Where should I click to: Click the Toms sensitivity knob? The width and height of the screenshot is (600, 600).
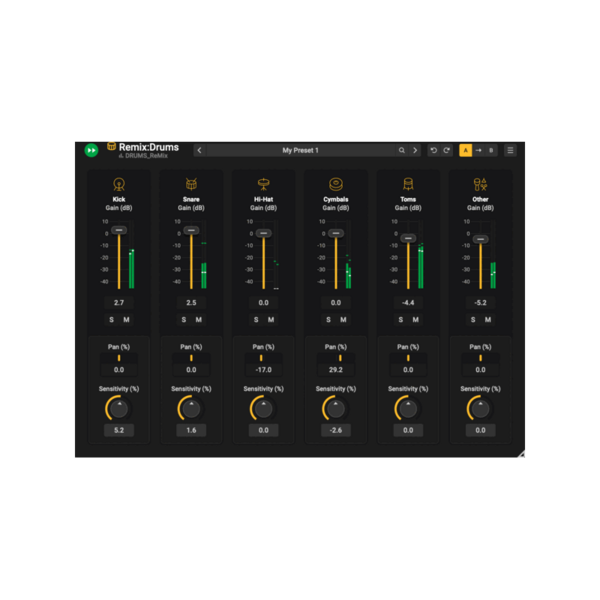(x=408, y=408)
